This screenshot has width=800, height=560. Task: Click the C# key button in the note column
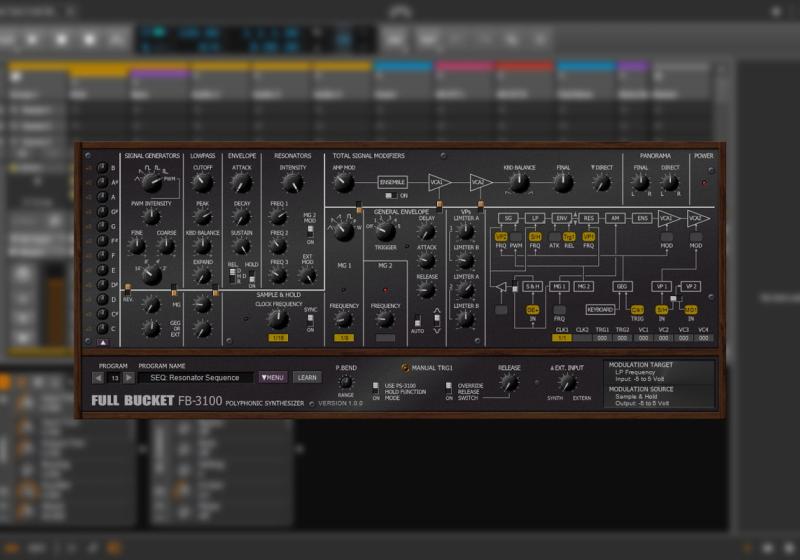tap(101, 314)
